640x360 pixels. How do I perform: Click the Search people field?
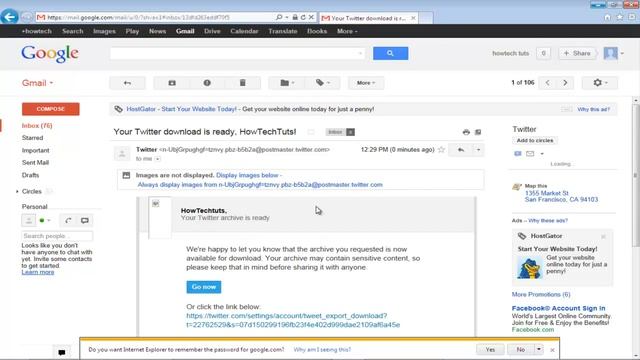[x=57, y=236]
